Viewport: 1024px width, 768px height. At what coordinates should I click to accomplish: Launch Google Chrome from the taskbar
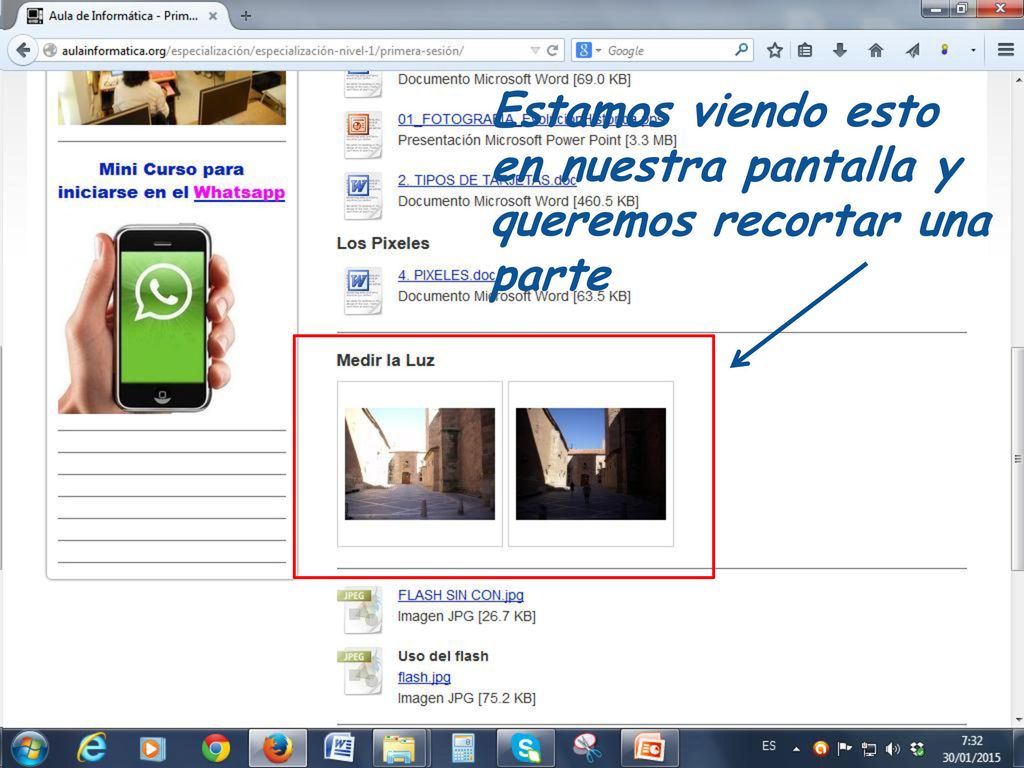(x=216, y=748)
